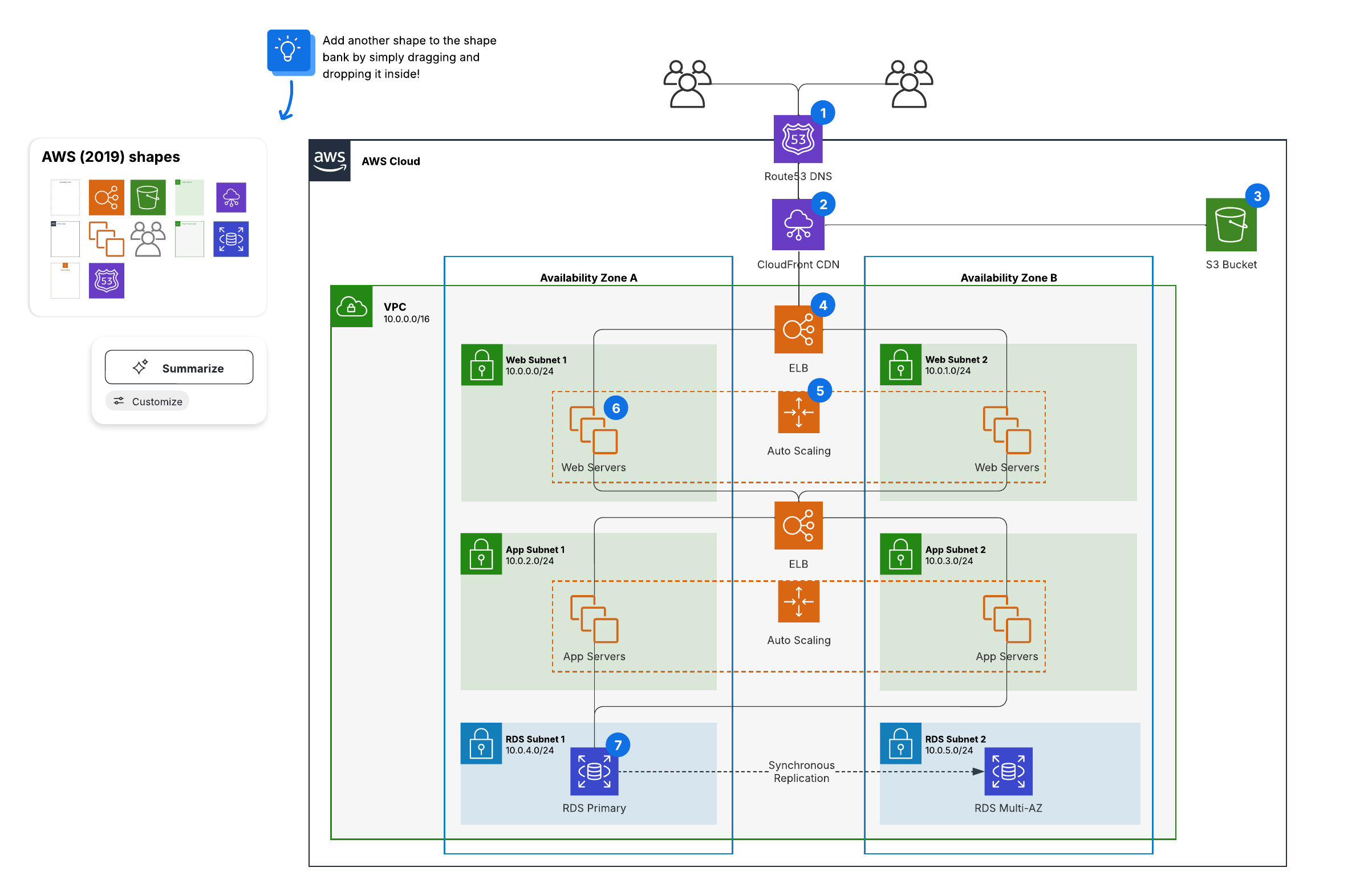Click the Synchronous Replication label

[802, 772]
